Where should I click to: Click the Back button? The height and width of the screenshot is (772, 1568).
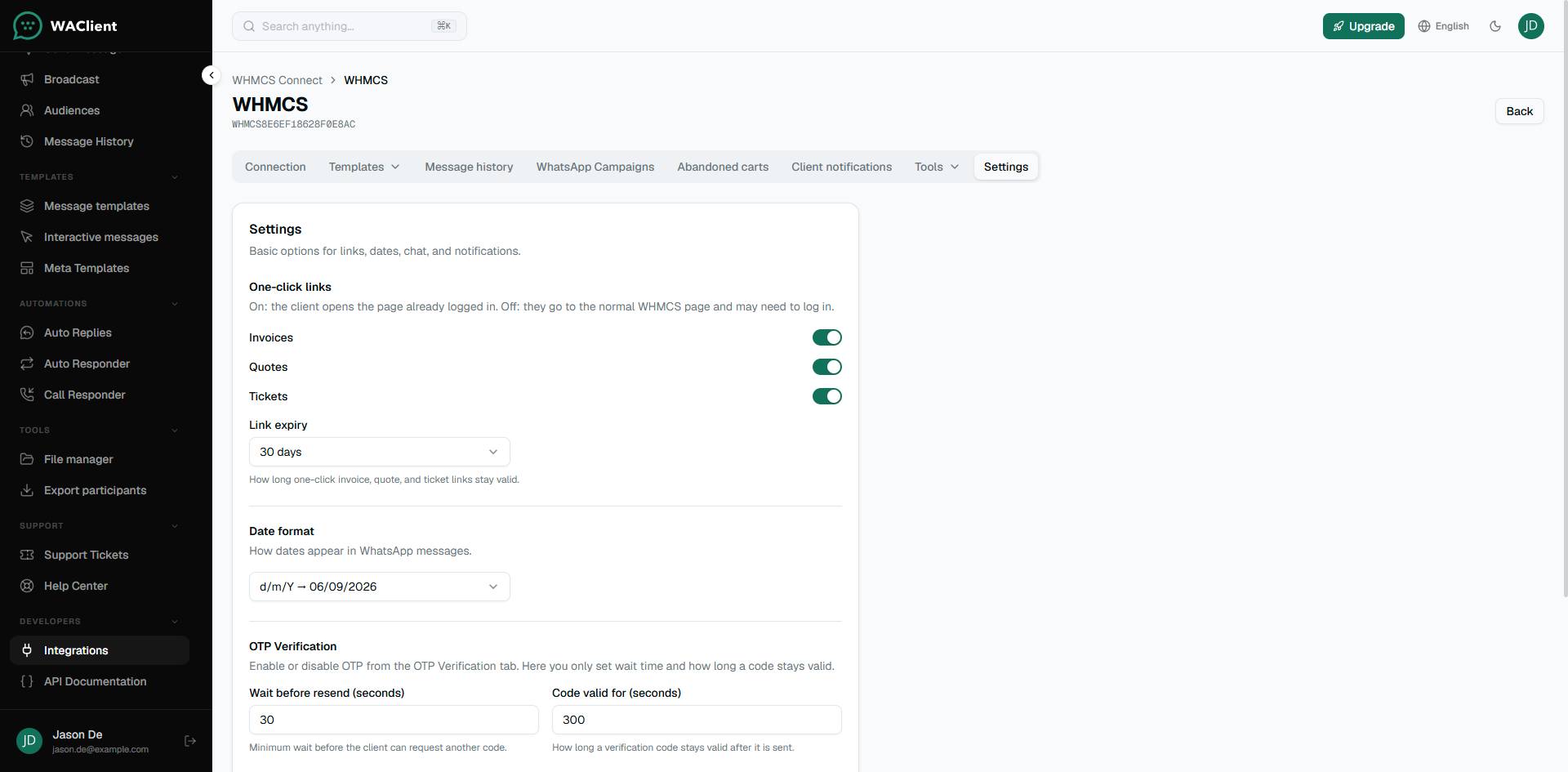[1519, 111]
